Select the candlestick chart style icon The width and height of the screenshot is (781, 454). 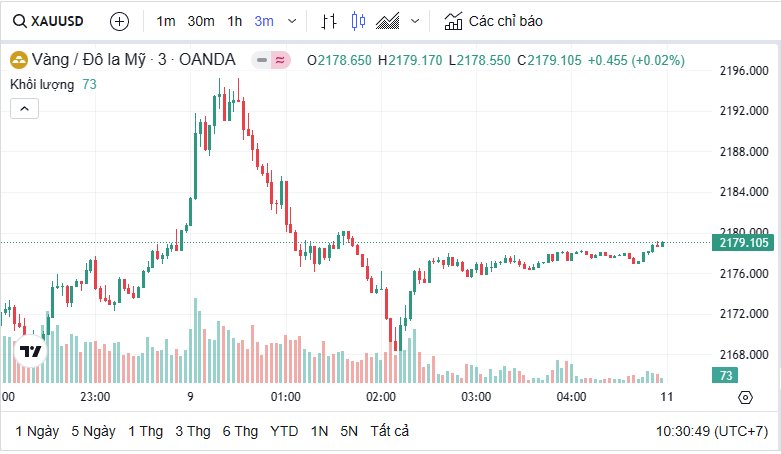click(x=359, y=21)
